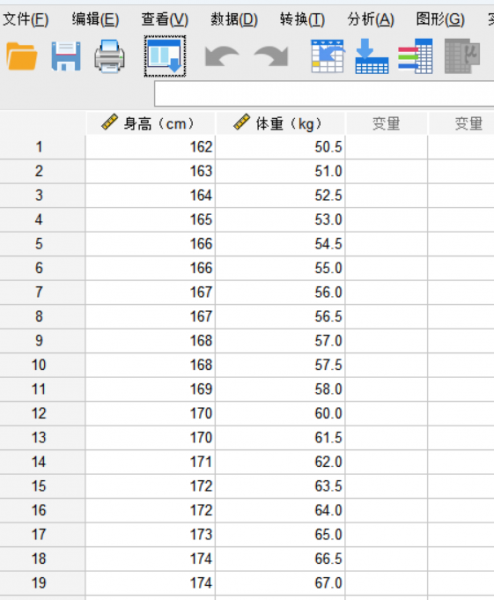Focus the cell editor input bar
This screenshot has width=494, height=600.
(x=324, y=94)
